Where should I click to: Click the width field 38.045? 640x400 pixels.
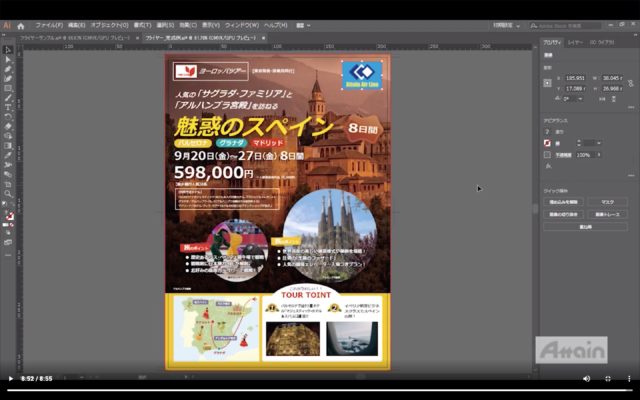pyautogui.click(x=612, y=78)
